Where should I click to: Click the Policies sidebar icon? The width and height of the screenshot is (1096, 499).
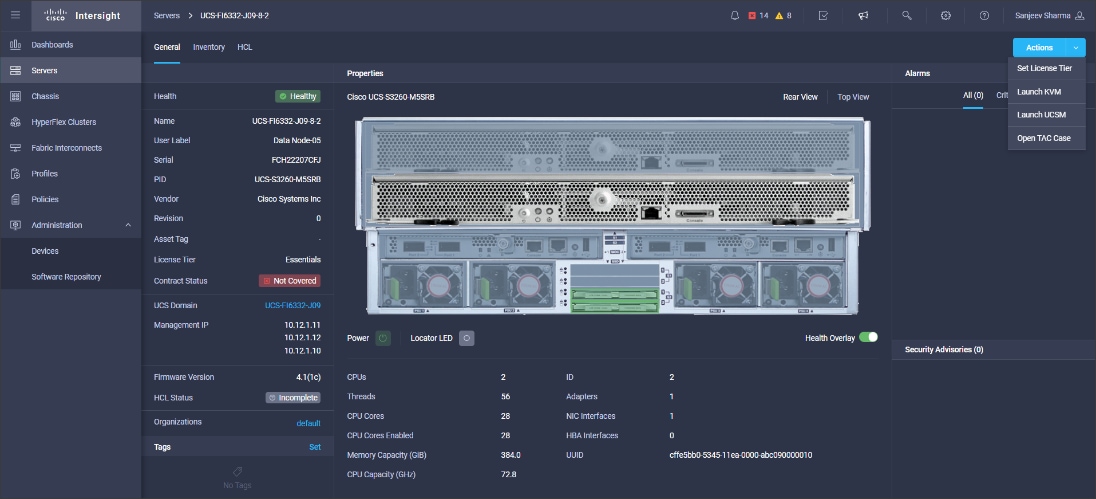[x=15, y=200]
